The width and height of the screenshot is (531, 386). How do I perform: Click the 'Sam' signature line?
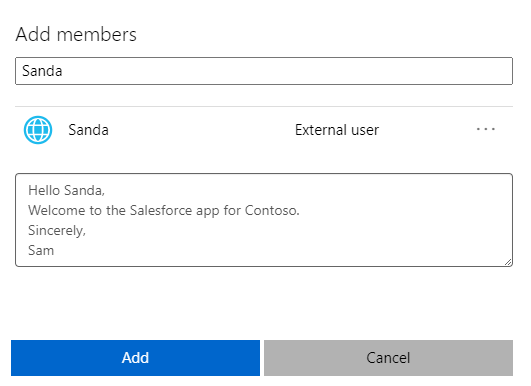[41, 251]
